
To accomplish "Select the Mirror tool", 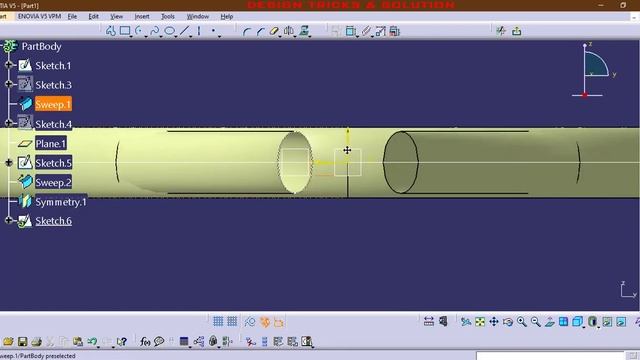I will click(x=289, y=31).
